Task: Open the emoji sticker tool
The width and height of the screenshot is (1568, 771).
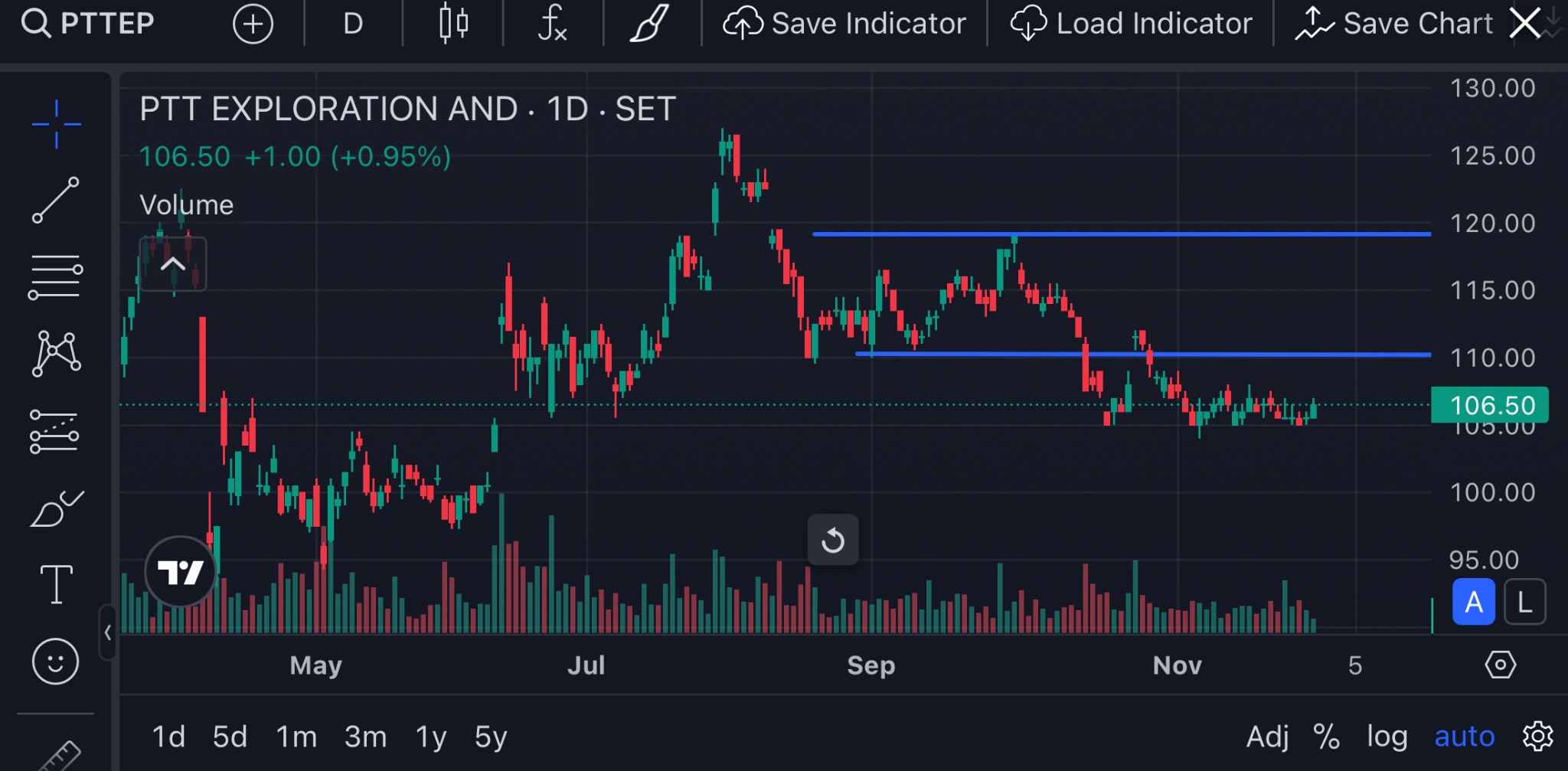Action: point(55,661)
